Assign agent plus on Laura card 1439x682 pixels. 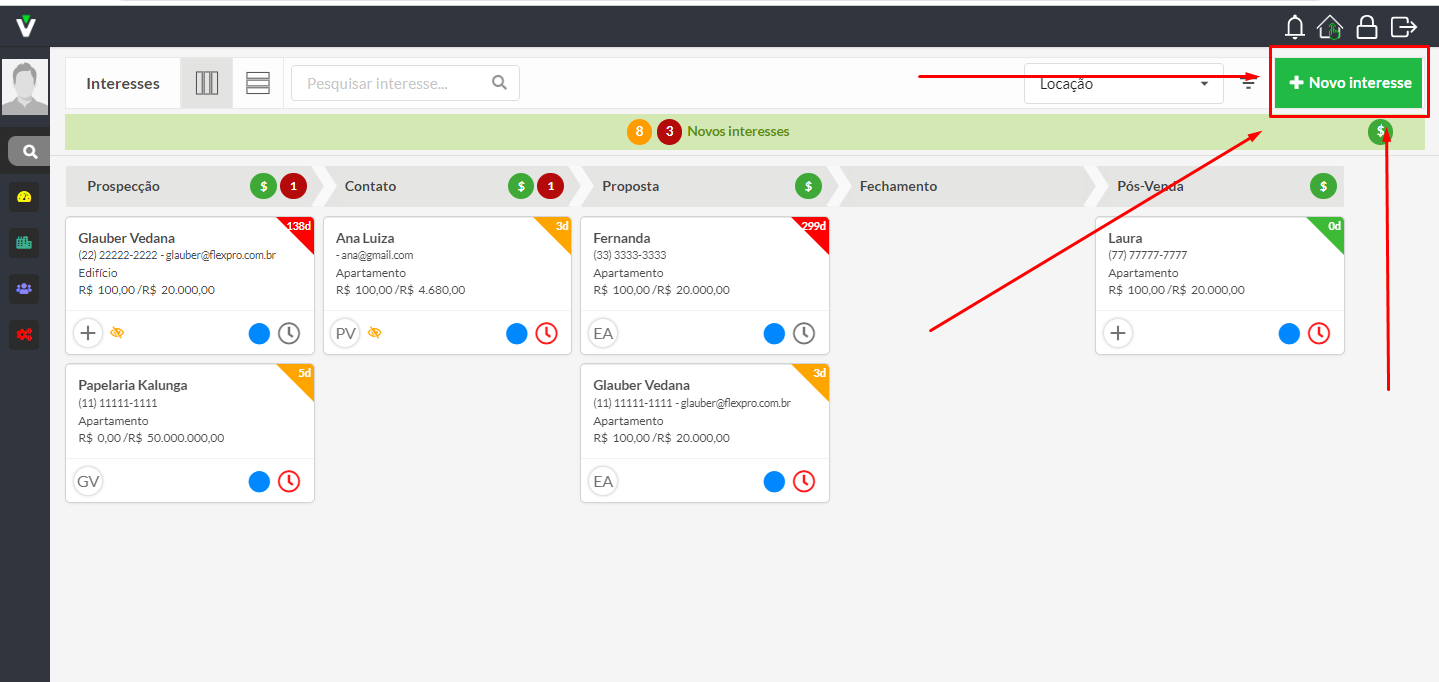(x=1118, y=333)
